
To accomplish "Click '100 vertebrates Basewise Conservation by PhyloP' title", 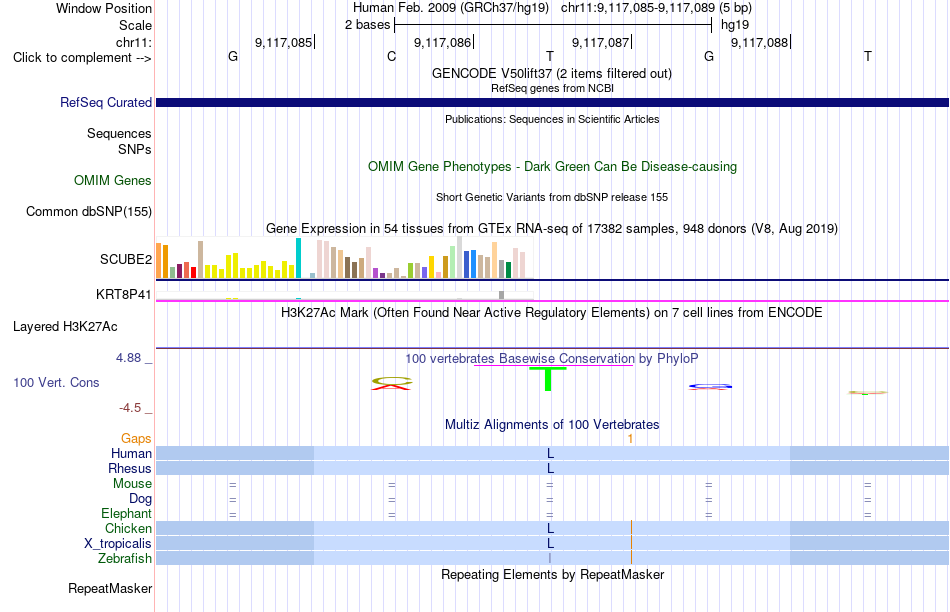I will (x=552, y=358).
